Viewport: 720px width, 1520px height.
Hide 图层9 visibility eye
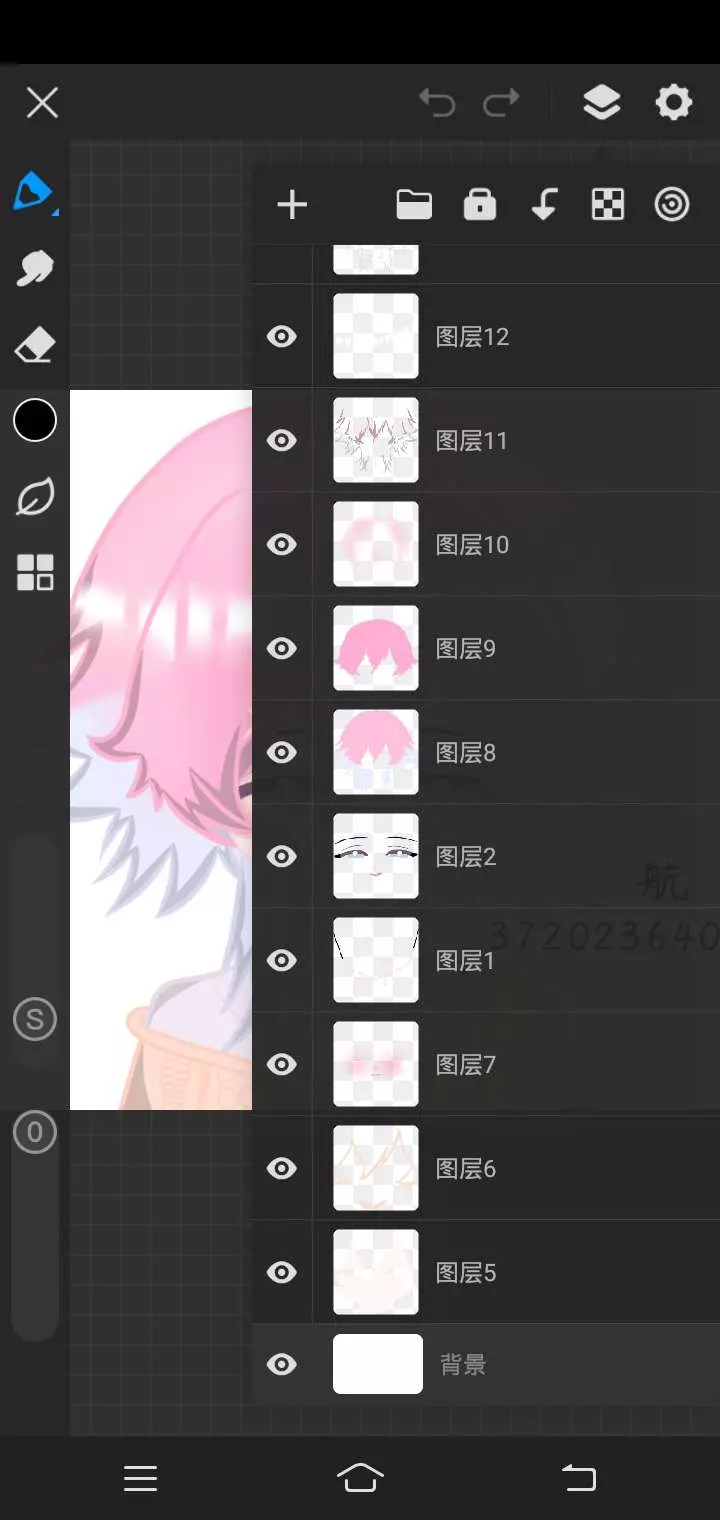pos(282,648)
